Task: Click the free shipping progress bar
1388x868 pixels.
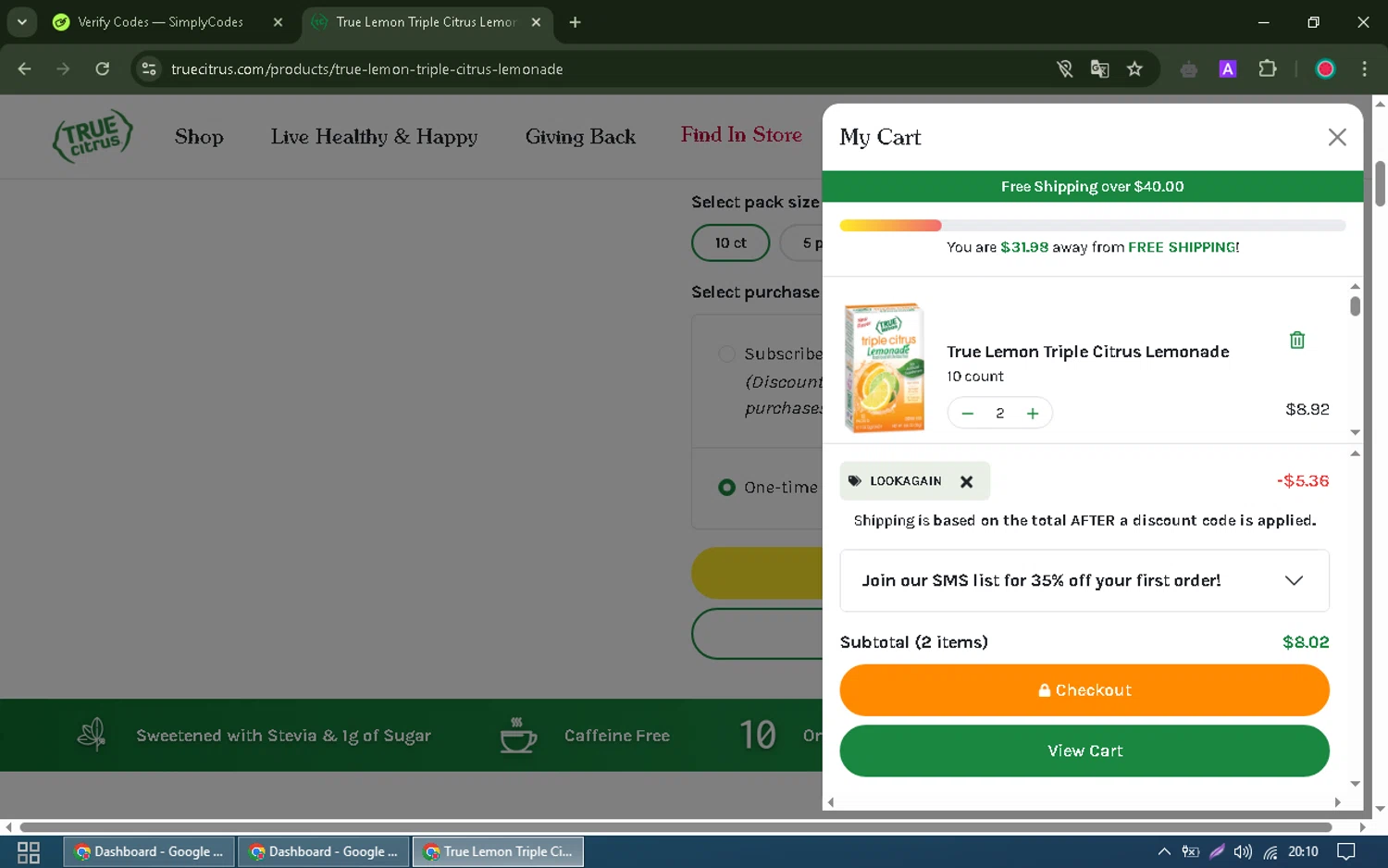Action: (1092, 226)
